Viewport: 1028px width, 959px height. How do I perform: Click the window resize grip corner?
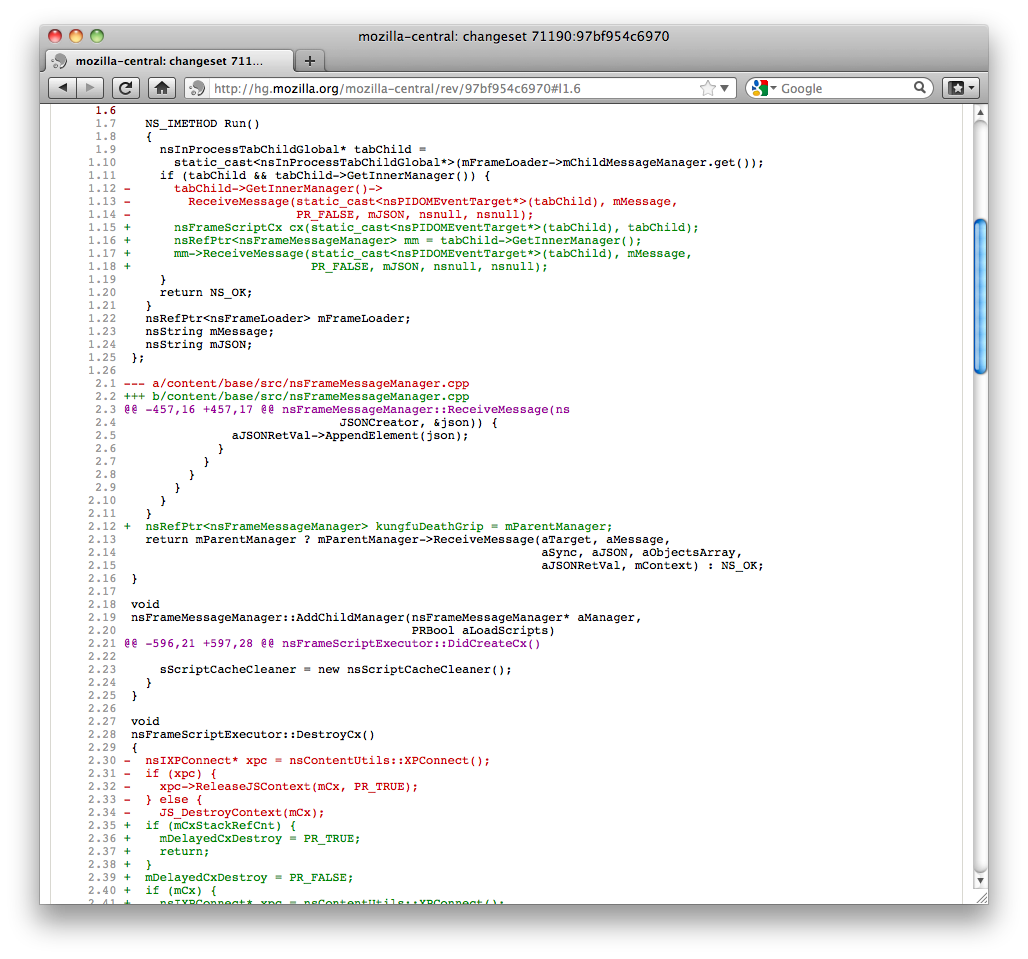coord(981,897)
